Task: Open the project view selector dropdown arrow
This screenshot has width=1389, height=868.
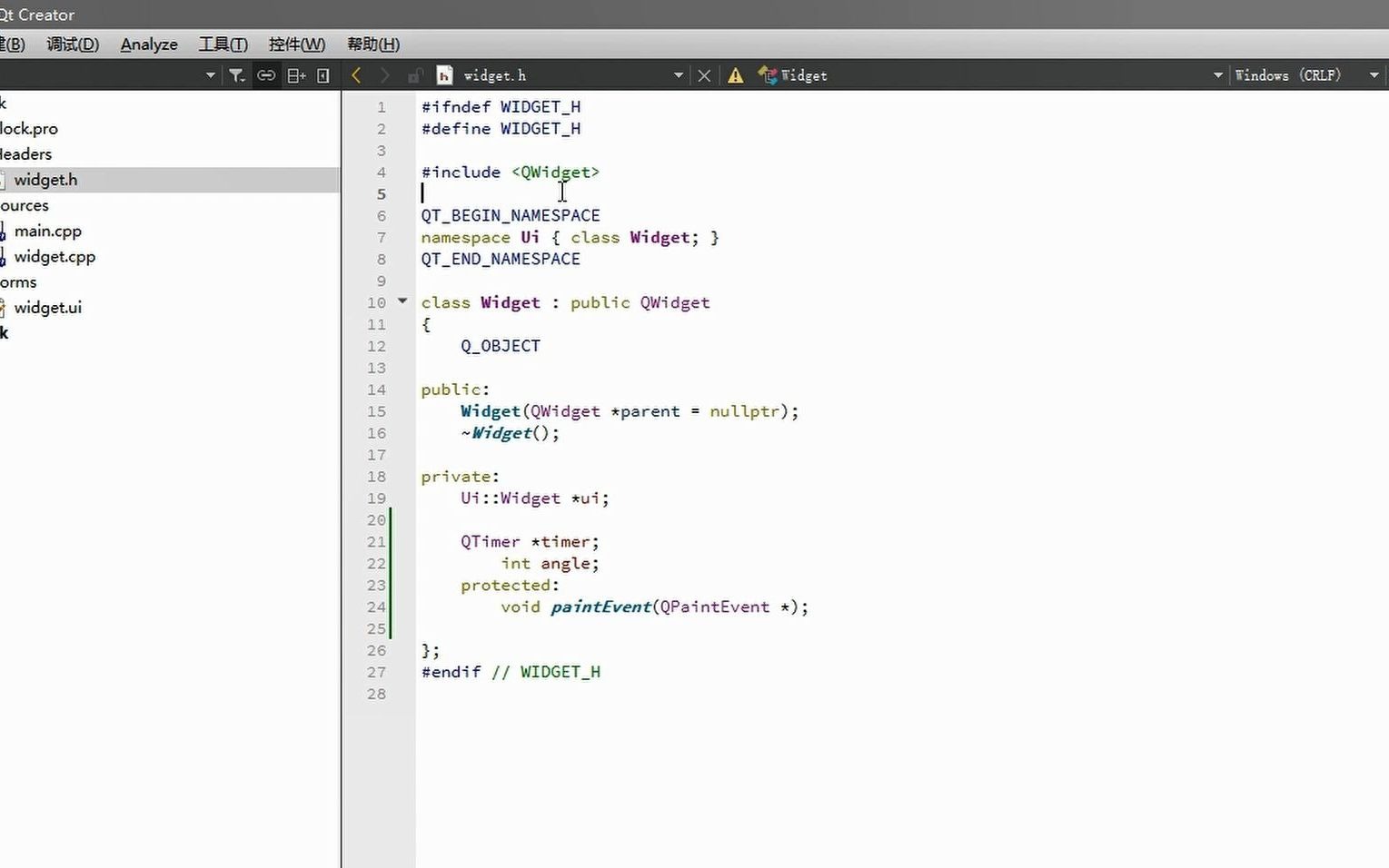Action: coord(210,75)
